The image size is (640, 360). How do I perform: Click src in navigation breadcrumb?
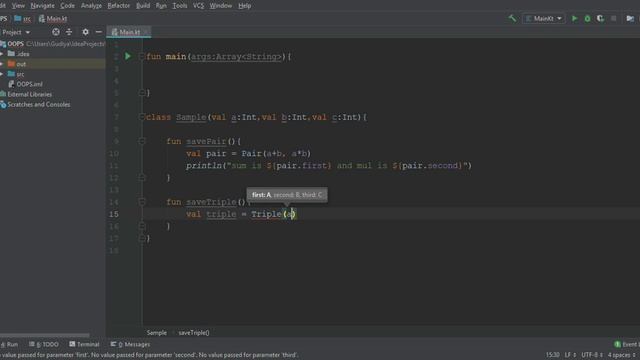(x=23, y=19)
